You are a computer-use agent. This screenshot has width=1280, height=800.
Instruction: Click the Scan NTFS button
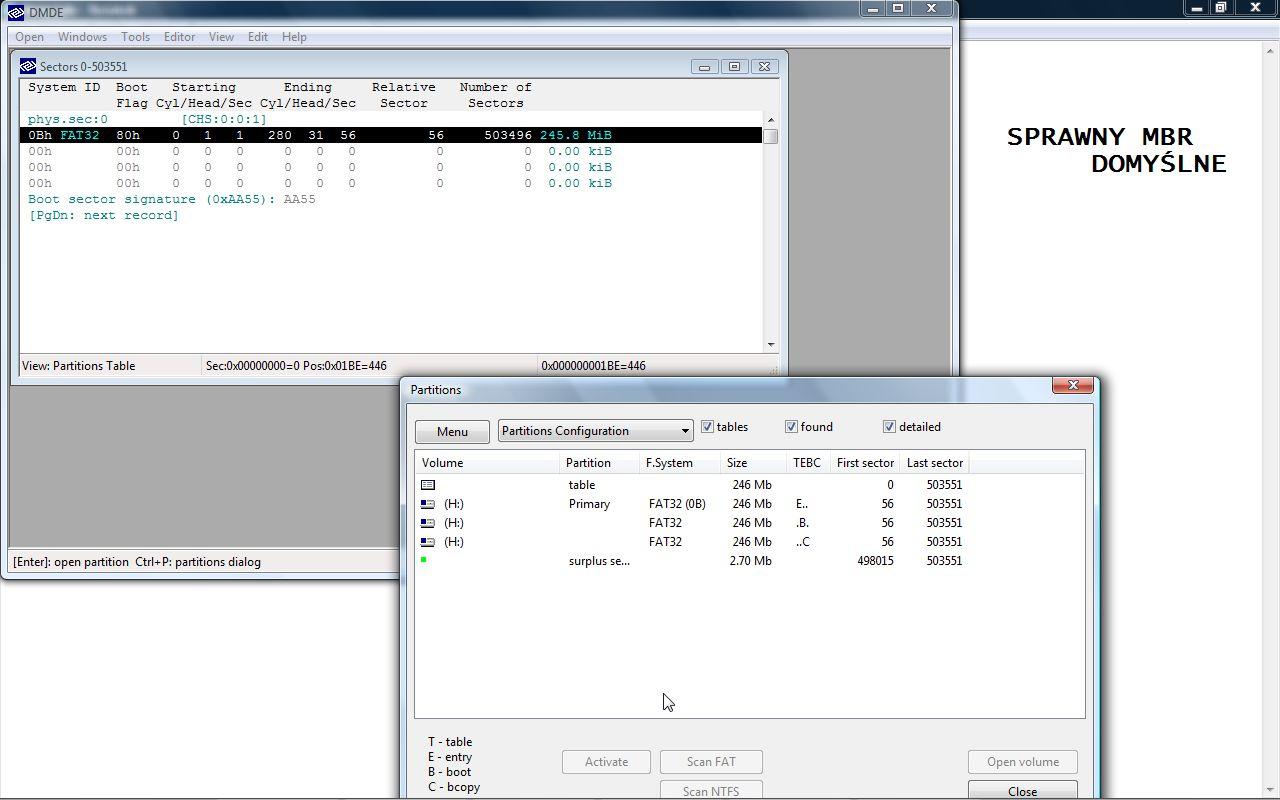[711, 790]
